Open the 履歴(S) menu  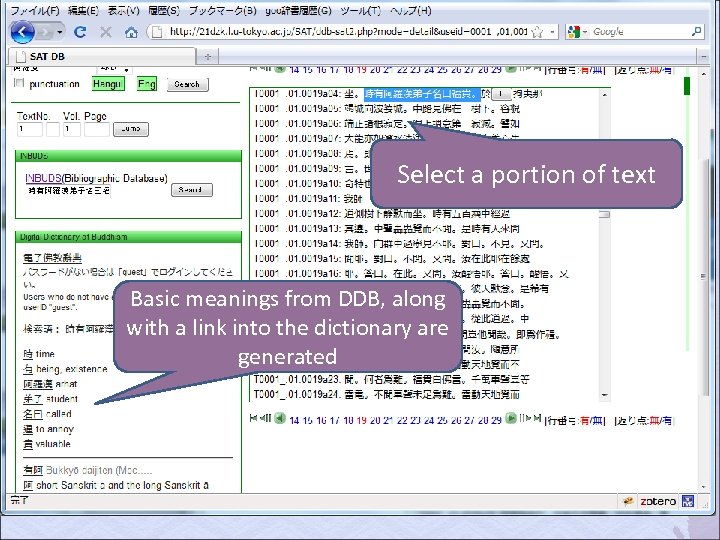(x=164, y=11)
